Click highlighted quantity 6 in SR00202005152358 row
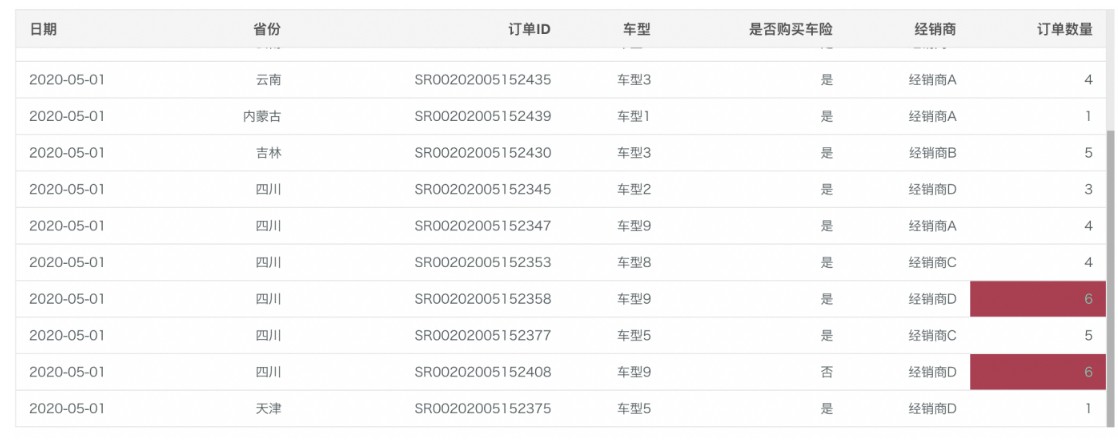1118x440 pixels. tap(1038, 300)
